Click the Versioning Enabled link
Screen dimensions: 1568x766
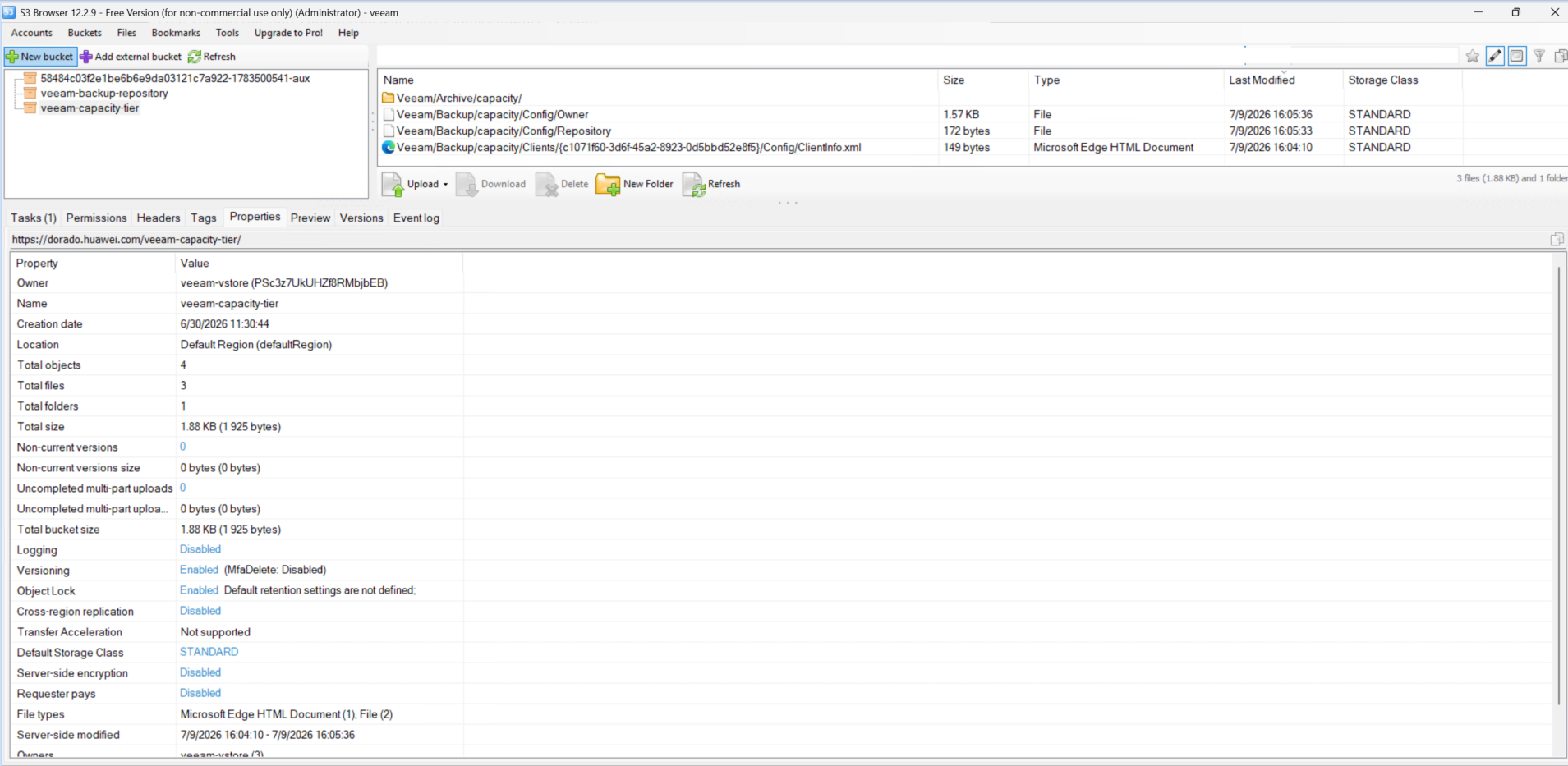(x=199, y=570)
